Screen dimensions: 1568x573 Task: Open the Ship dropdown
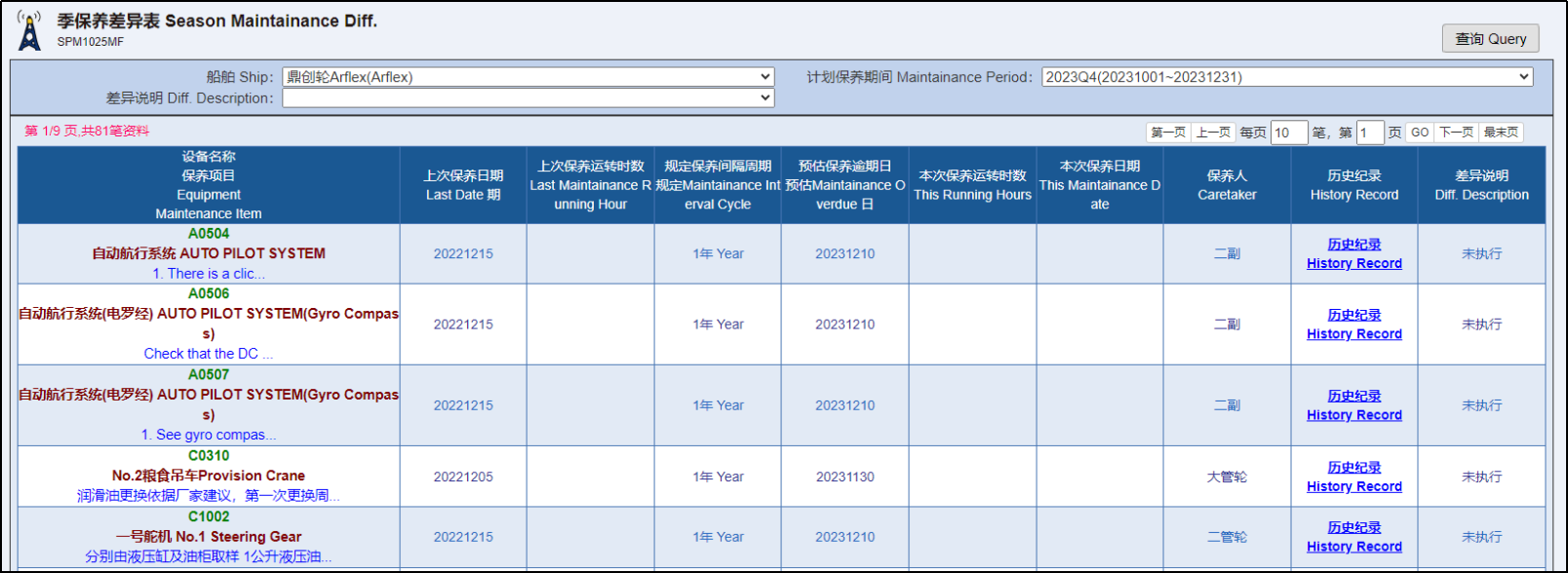point(528,77)
